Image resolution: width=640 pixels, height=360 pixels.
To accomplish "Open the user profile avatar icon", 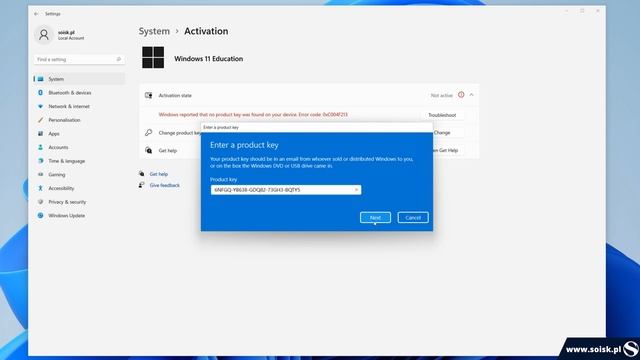I will click(44, 35).
